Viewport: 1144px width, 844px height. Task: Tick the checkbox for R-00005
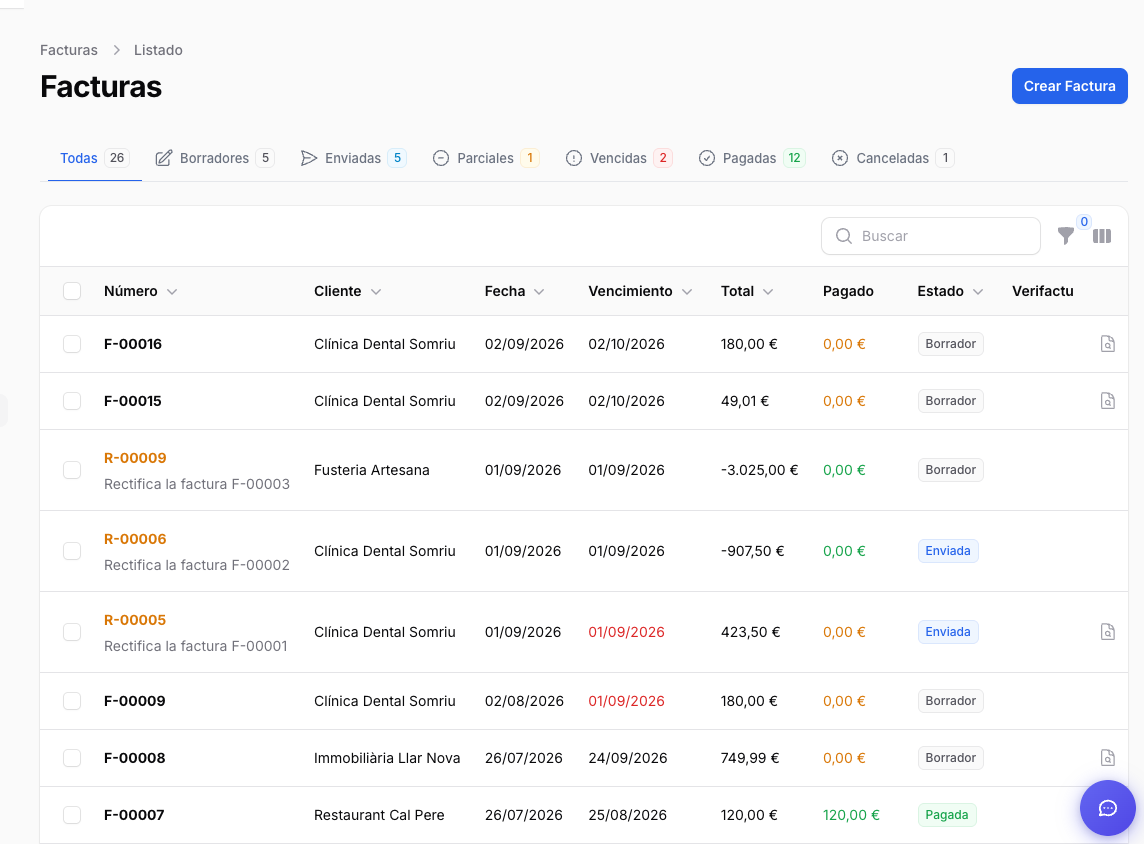(72, 632)
